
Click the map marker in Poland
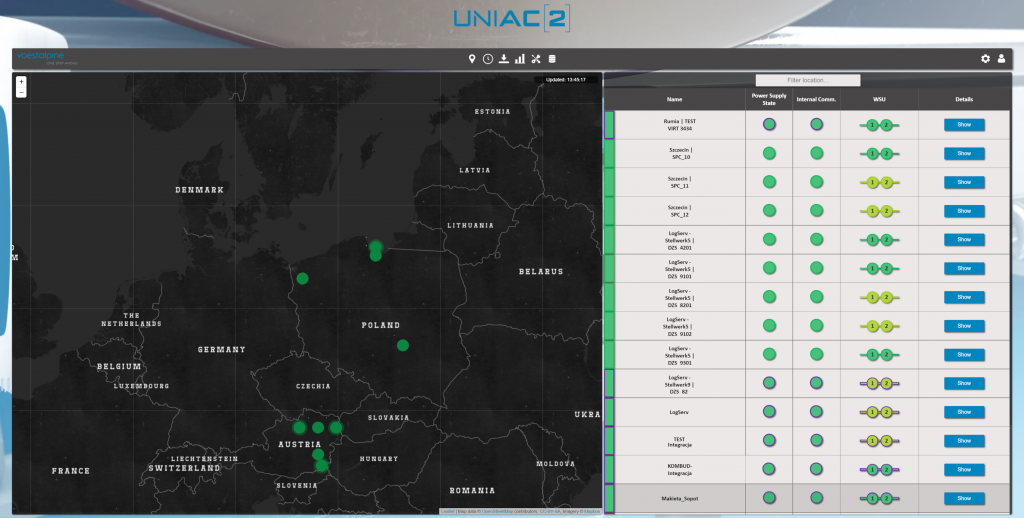pos(402,345)
